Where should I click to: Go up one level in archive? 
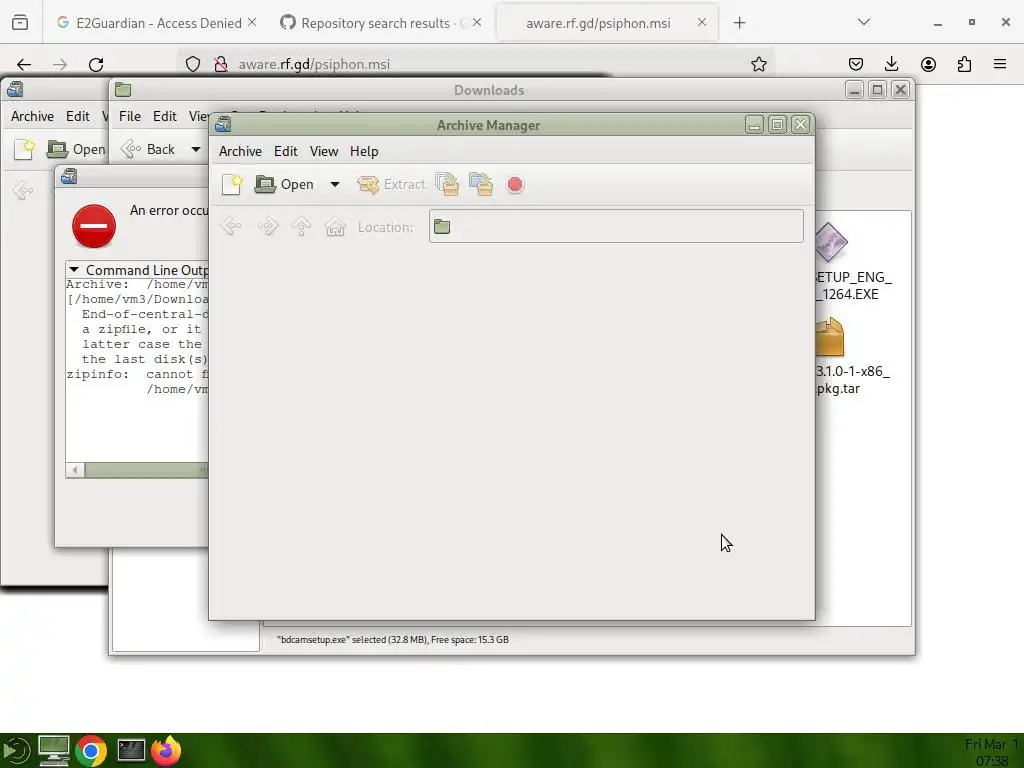coord(302,227)
